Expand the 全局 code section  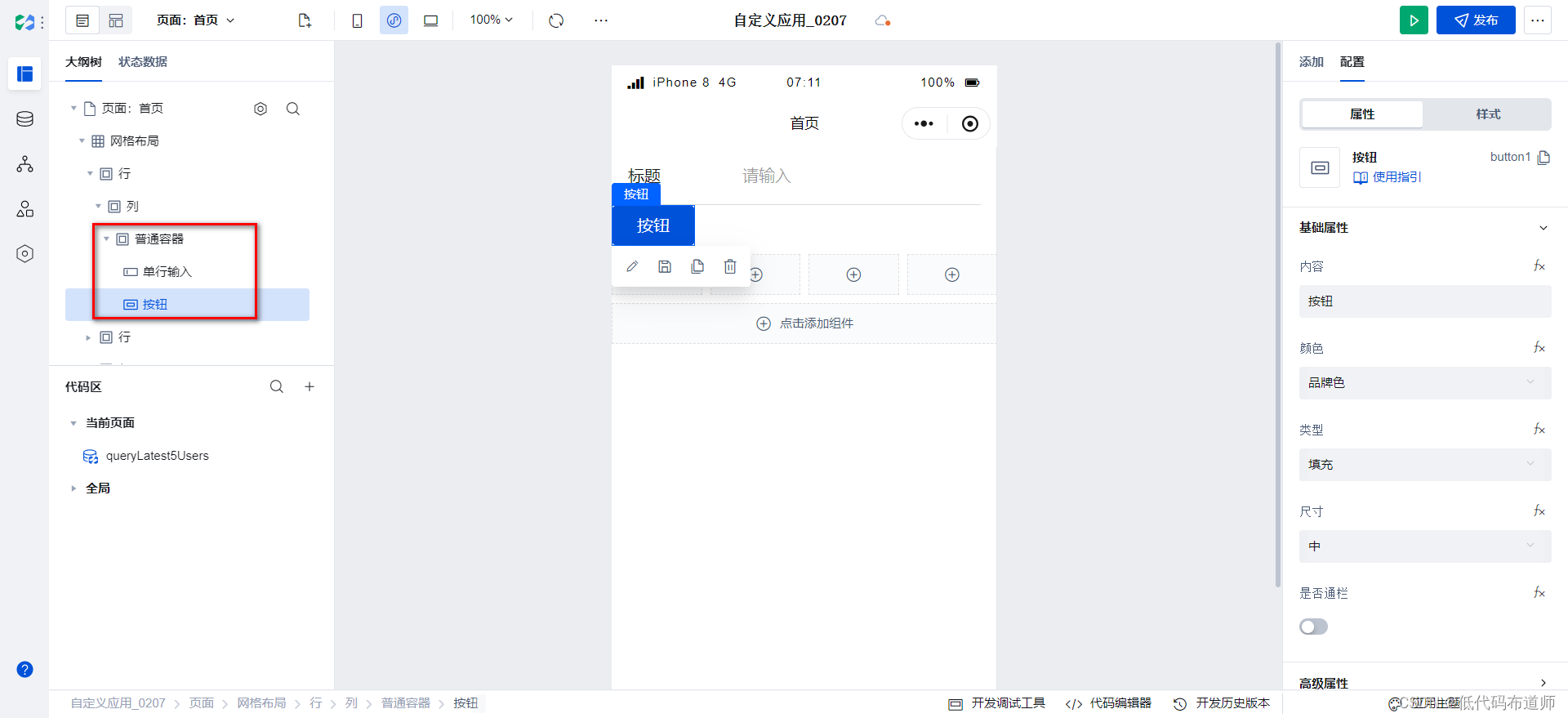click(x=73, y=488)
